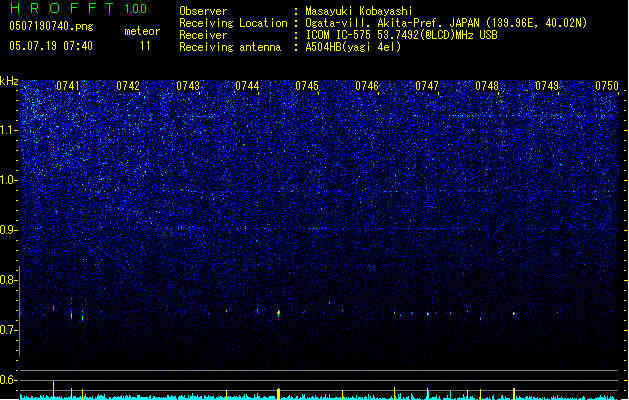Click the 0742 time marker

coord(128,86)
